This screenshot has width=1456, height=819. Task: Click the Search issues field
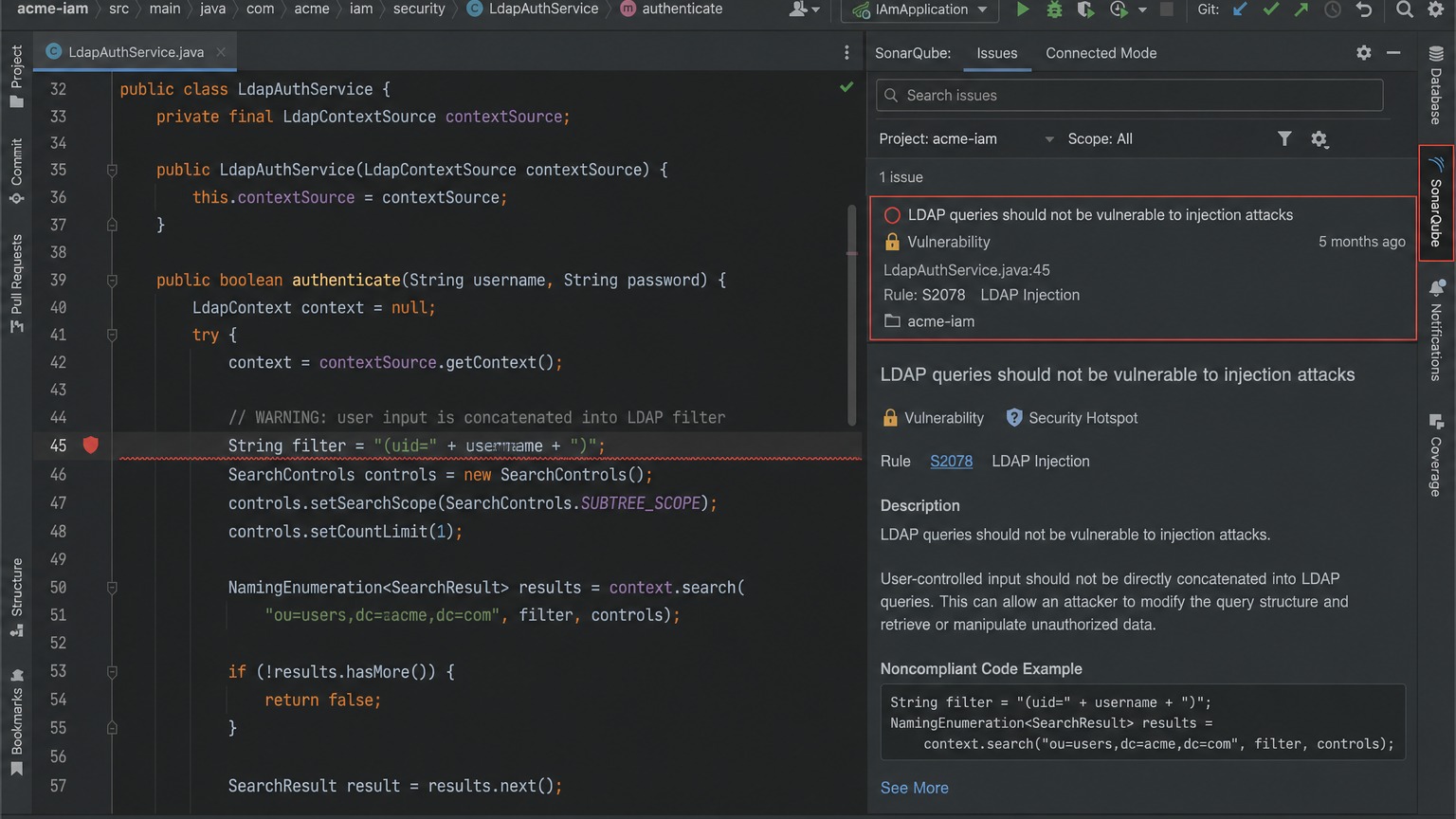(1129, 95)
